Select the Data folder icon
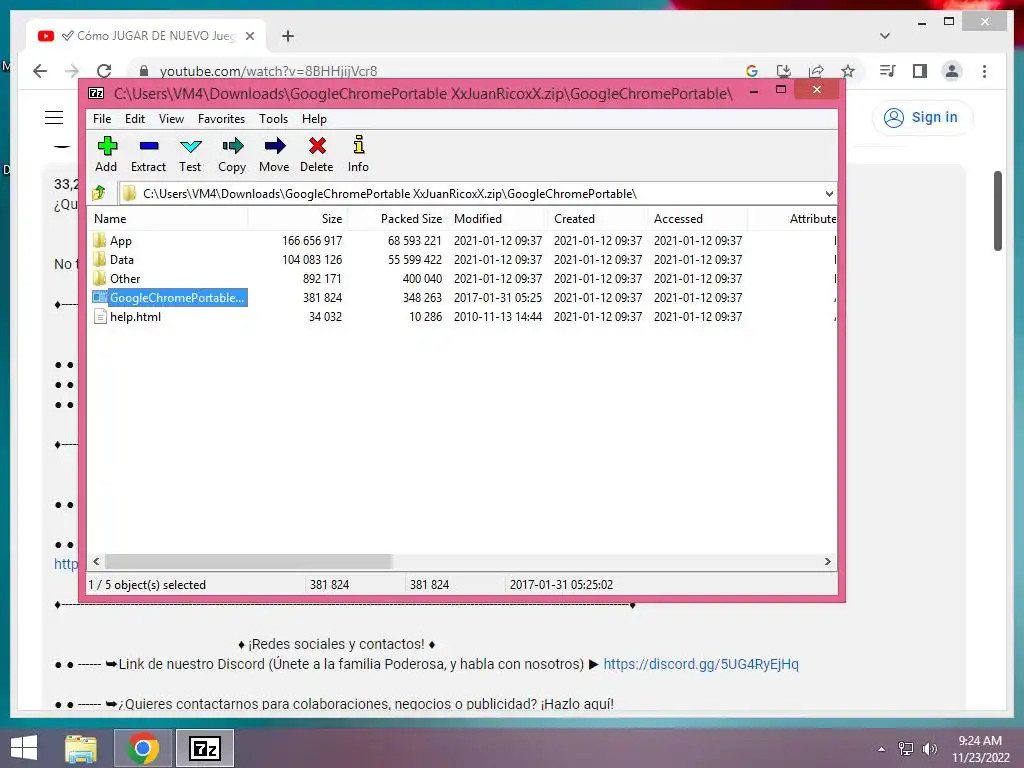Screen dimensions: 1024x768 point(99,259)
